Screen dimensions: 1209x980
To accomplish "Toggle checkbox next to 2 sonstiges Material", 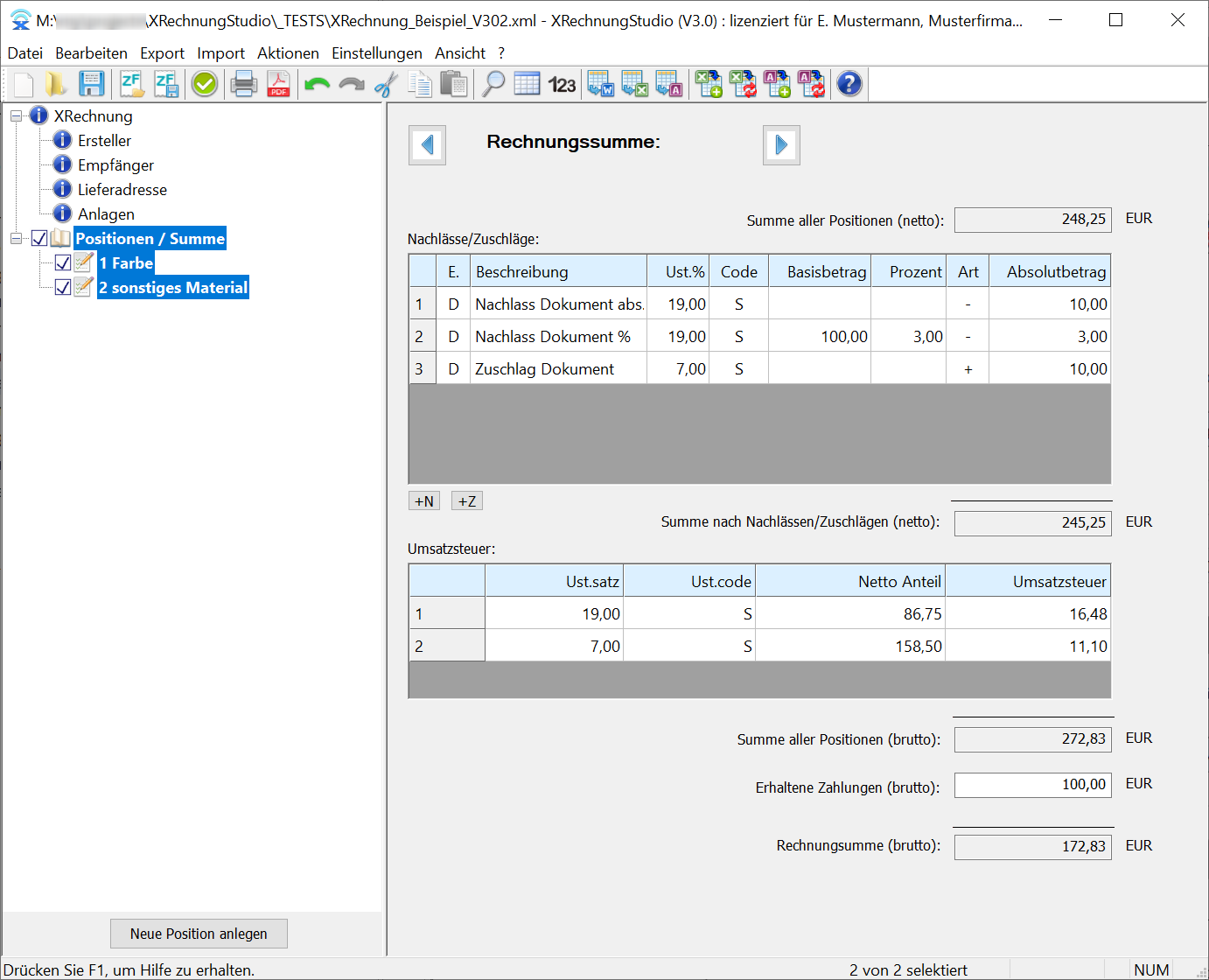I will click(x=63, y=287).
